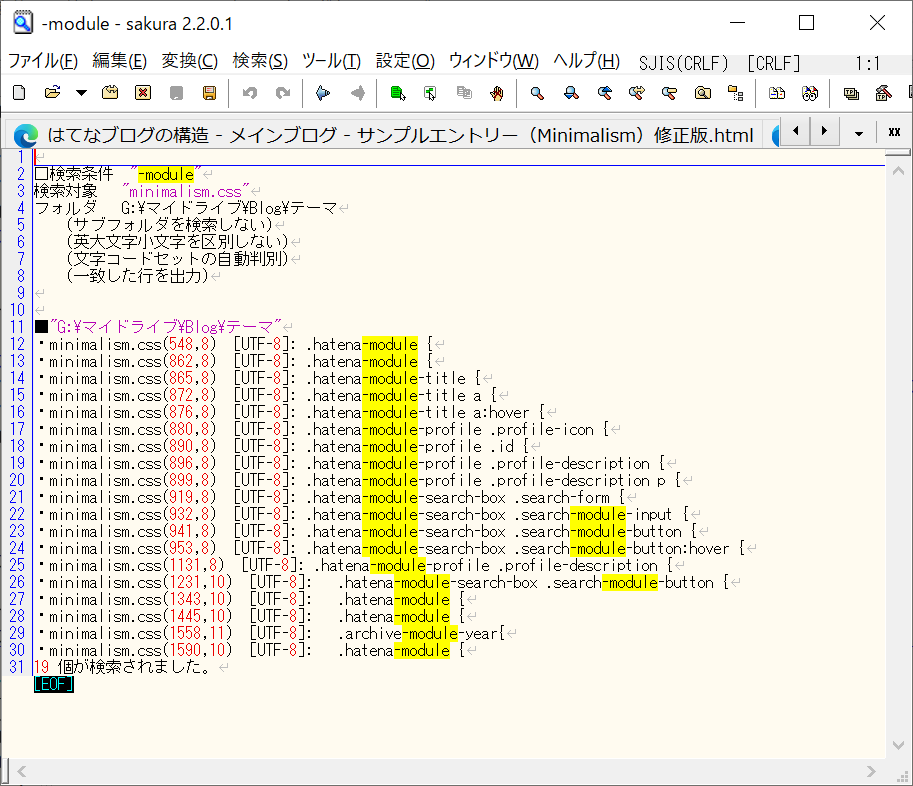Click the Find Previous magnifier icon
This screenshot has width=913, height=786.
(605, 93)
